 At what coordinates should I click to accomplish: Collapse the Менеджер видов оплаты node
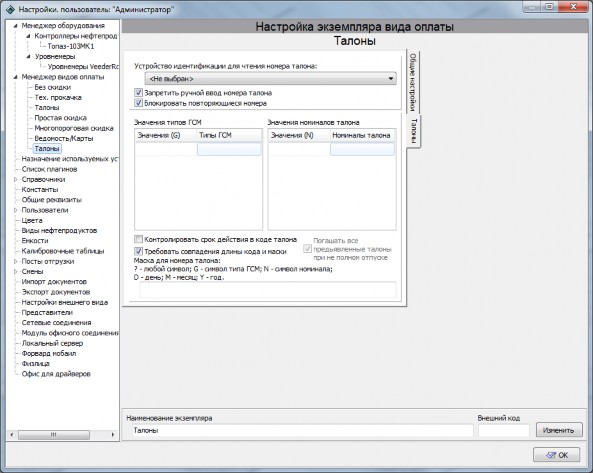(16, 77)
